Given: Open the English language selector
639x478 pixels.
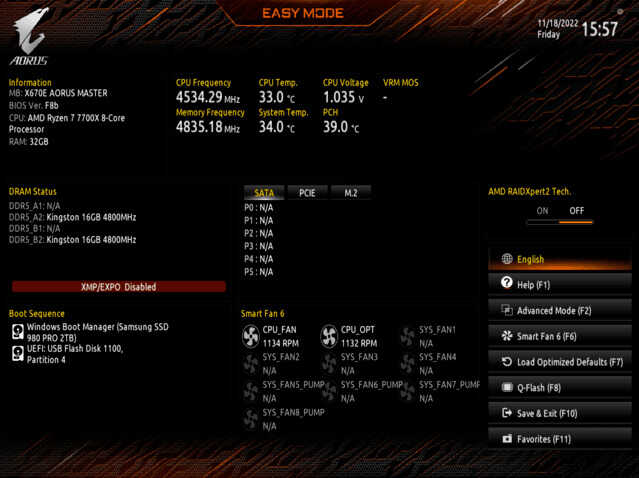Looking at the screenshot, I should click(x=560, y=259).
